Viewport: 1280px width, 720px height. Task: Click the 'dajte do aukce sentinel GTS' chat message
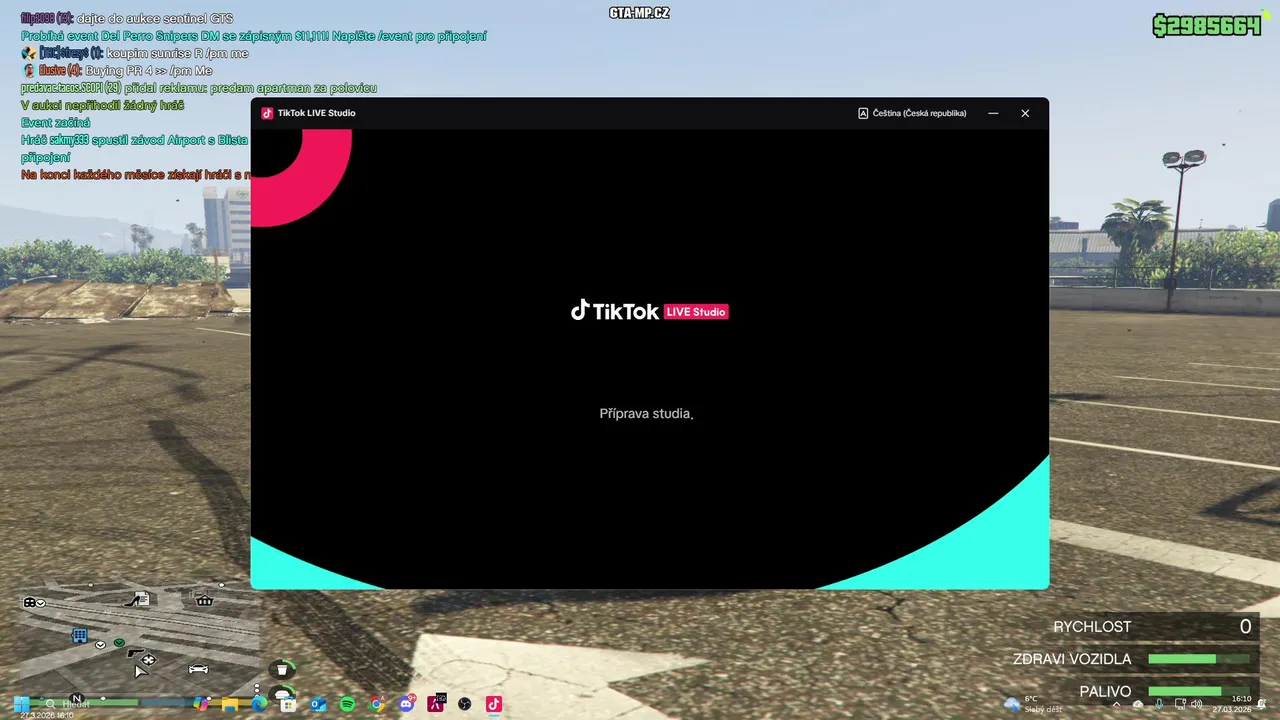(x=126, y=18)
